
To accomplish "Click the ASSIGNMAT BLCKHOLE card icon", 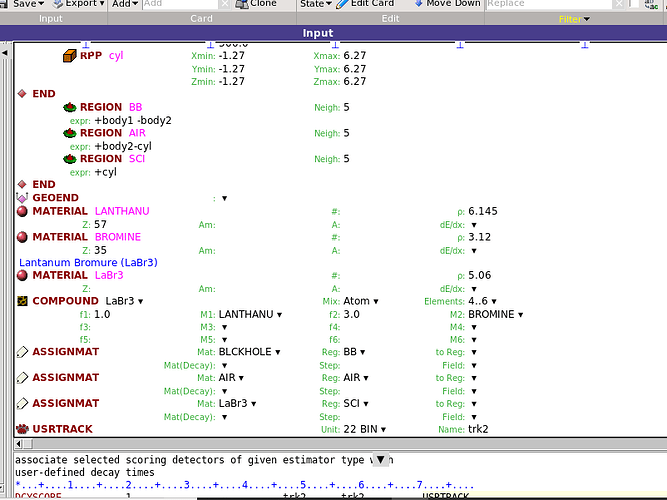I will [22, 352].
